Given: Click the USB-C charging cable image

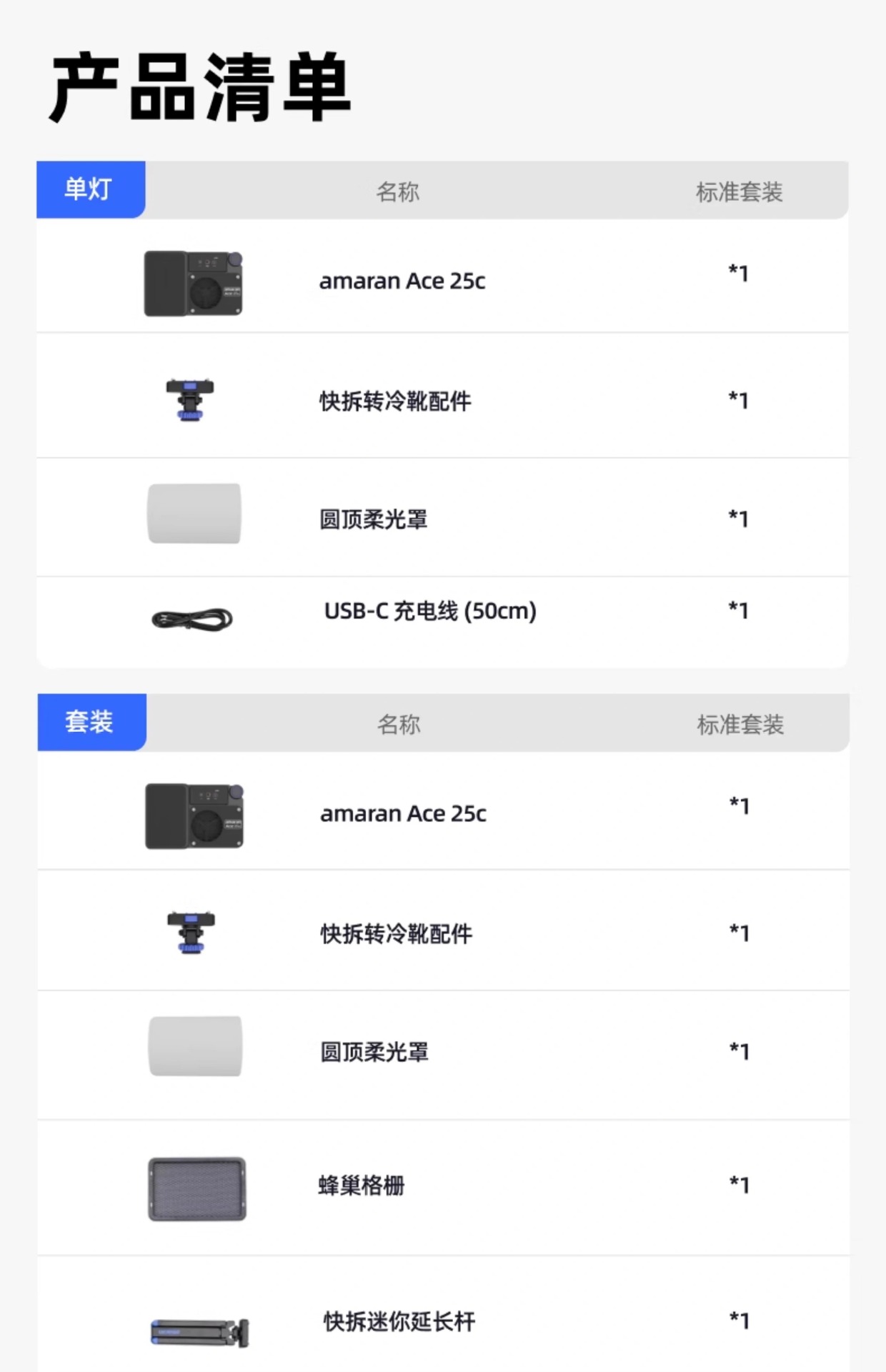Looking at the screenshot, I should [192, 619].
